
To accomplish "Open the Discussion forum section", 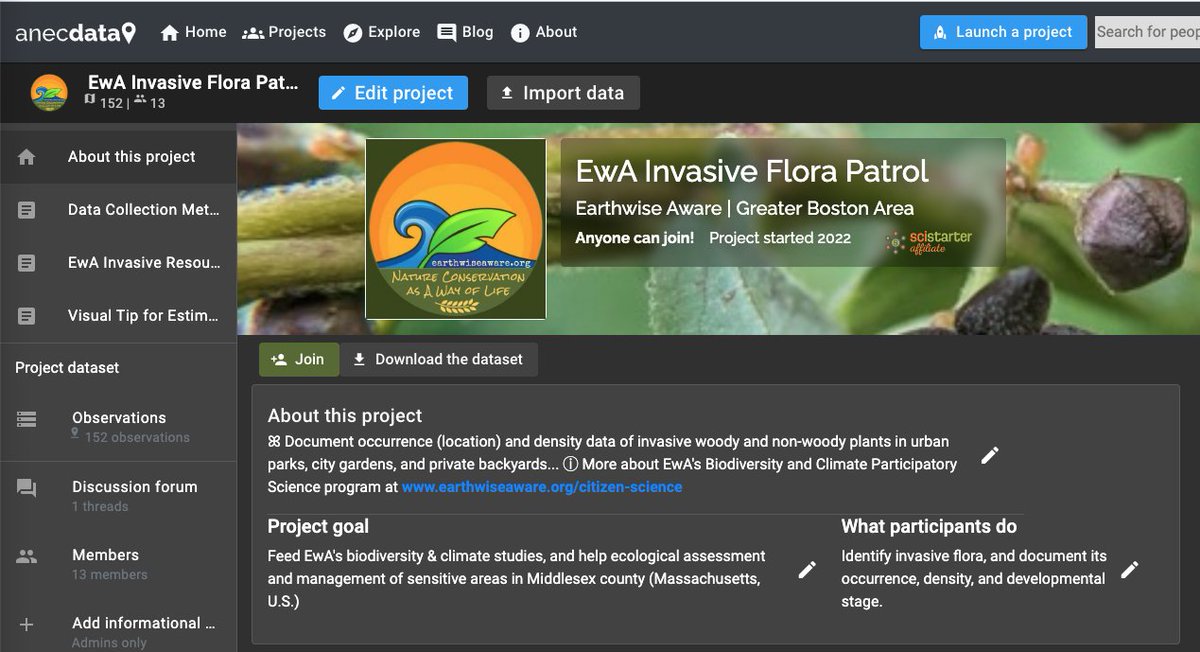I will tap(118, 495).
